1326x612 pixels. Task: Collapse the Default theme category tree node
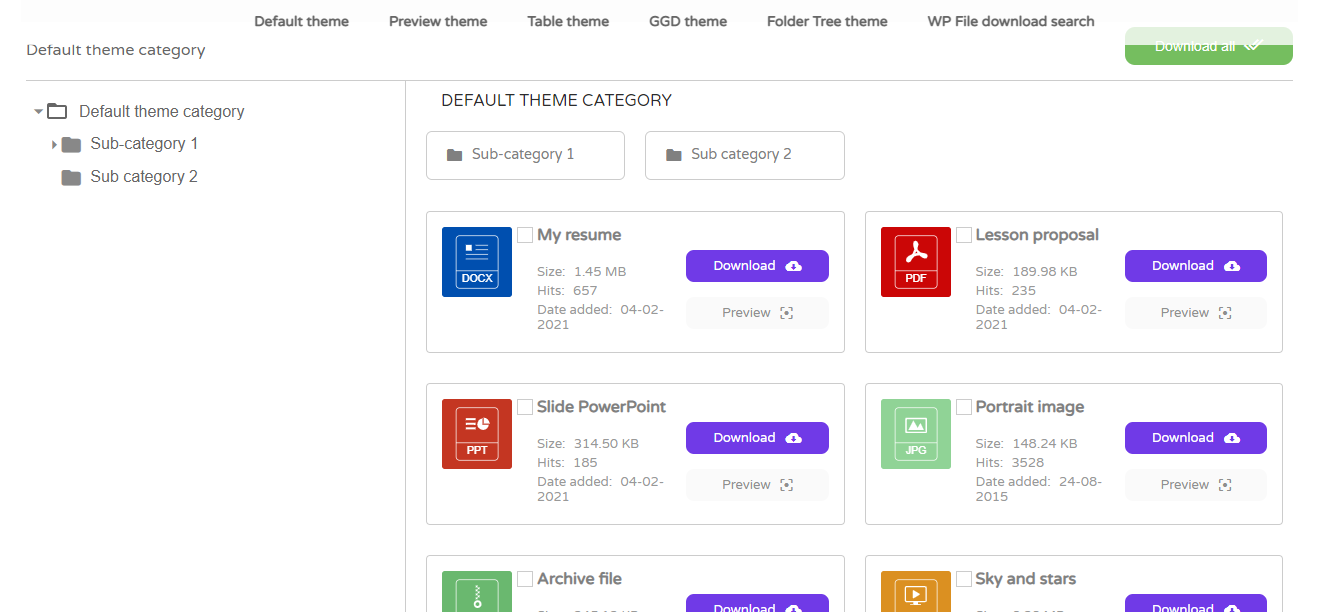[38, 112]
